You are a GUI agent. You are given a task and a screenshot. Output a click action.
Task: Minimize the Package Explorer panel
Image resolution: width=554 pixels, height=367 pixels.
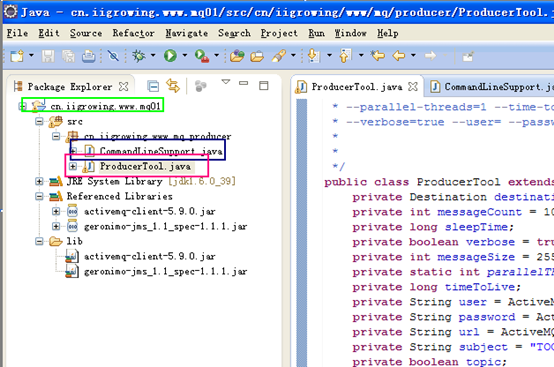coord(243,83)
